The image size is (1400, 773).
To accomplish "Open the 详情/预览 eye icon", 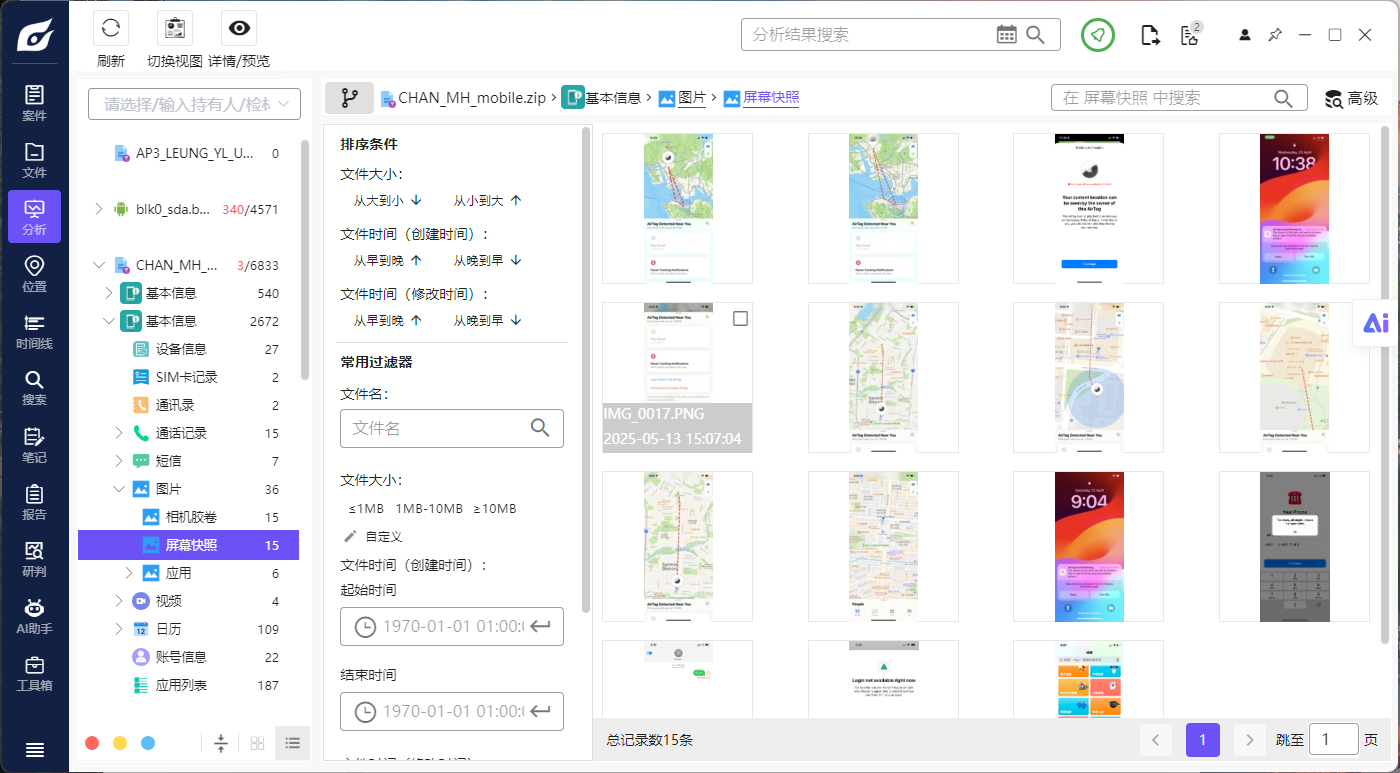I will tap(239, 28).
